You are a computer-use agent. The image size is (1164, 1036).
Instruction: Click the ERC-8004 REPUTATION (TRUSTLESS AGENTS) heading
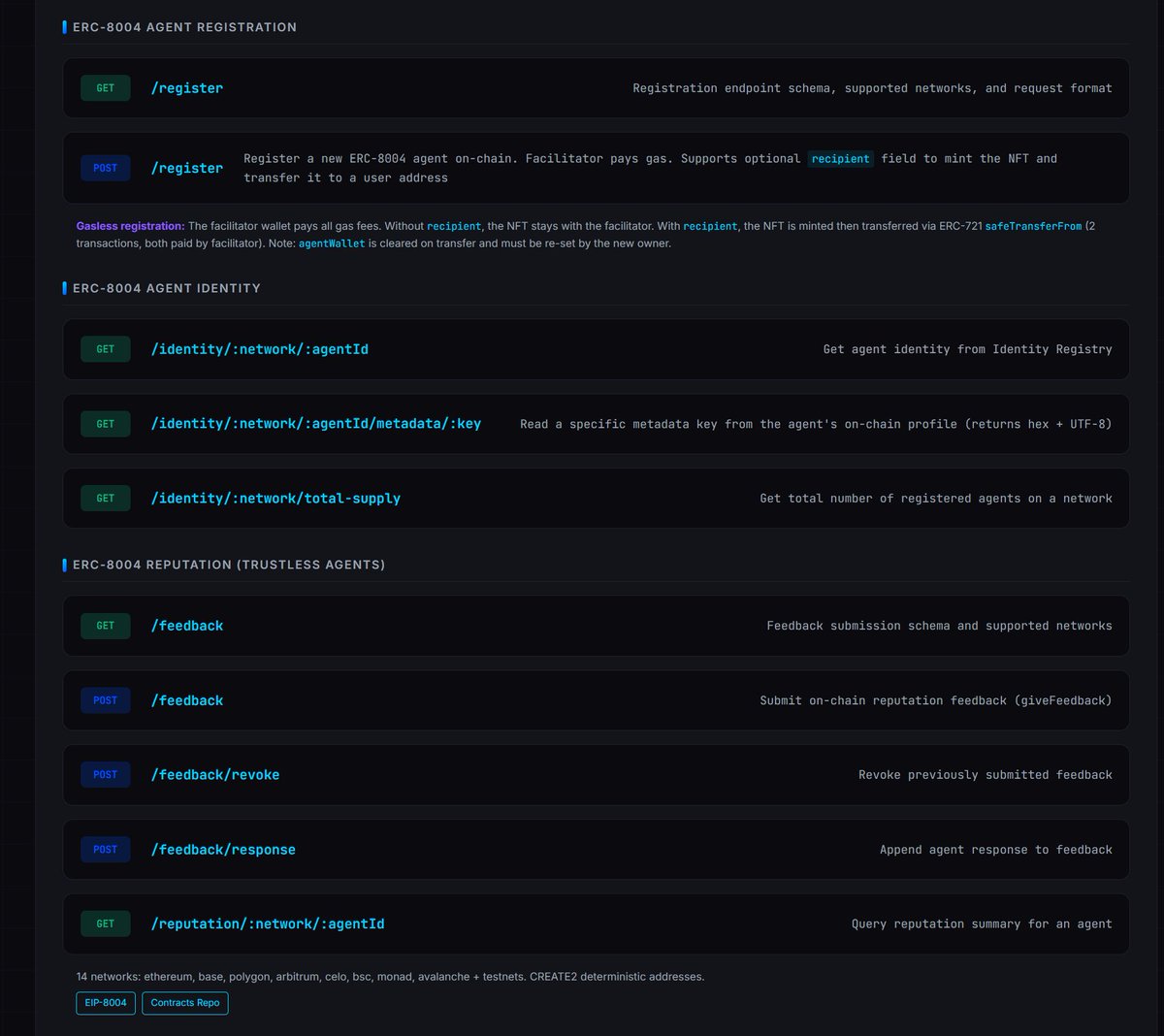point(229,565)
